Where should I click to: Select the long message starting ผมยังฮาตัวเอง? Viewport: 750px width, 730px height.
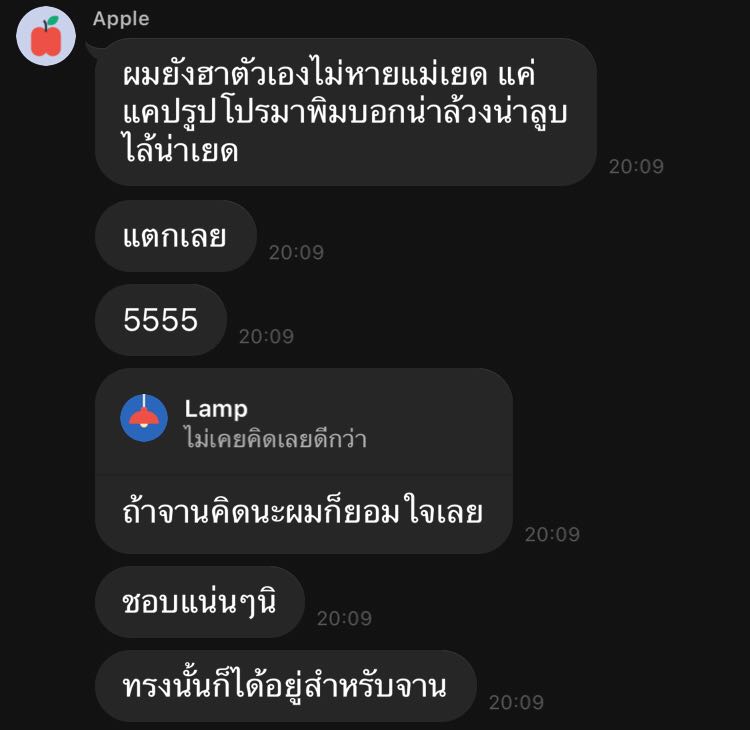click(x=346, y=112)
